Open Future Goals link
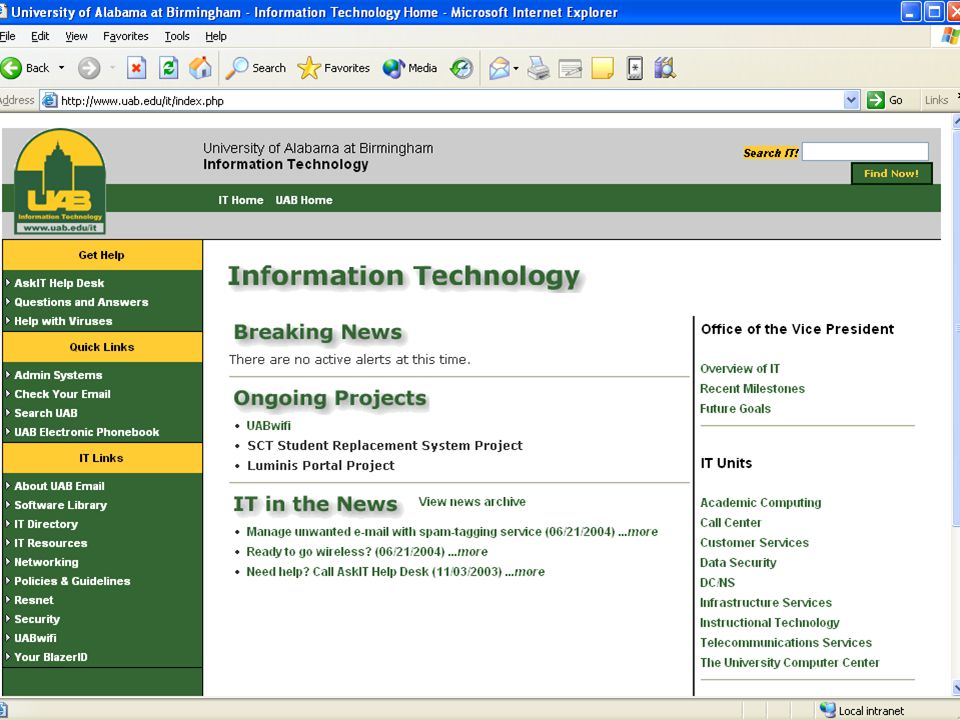The height and width of the screenshot is (720, 960). pyautogui.click(x=735, y=408)
